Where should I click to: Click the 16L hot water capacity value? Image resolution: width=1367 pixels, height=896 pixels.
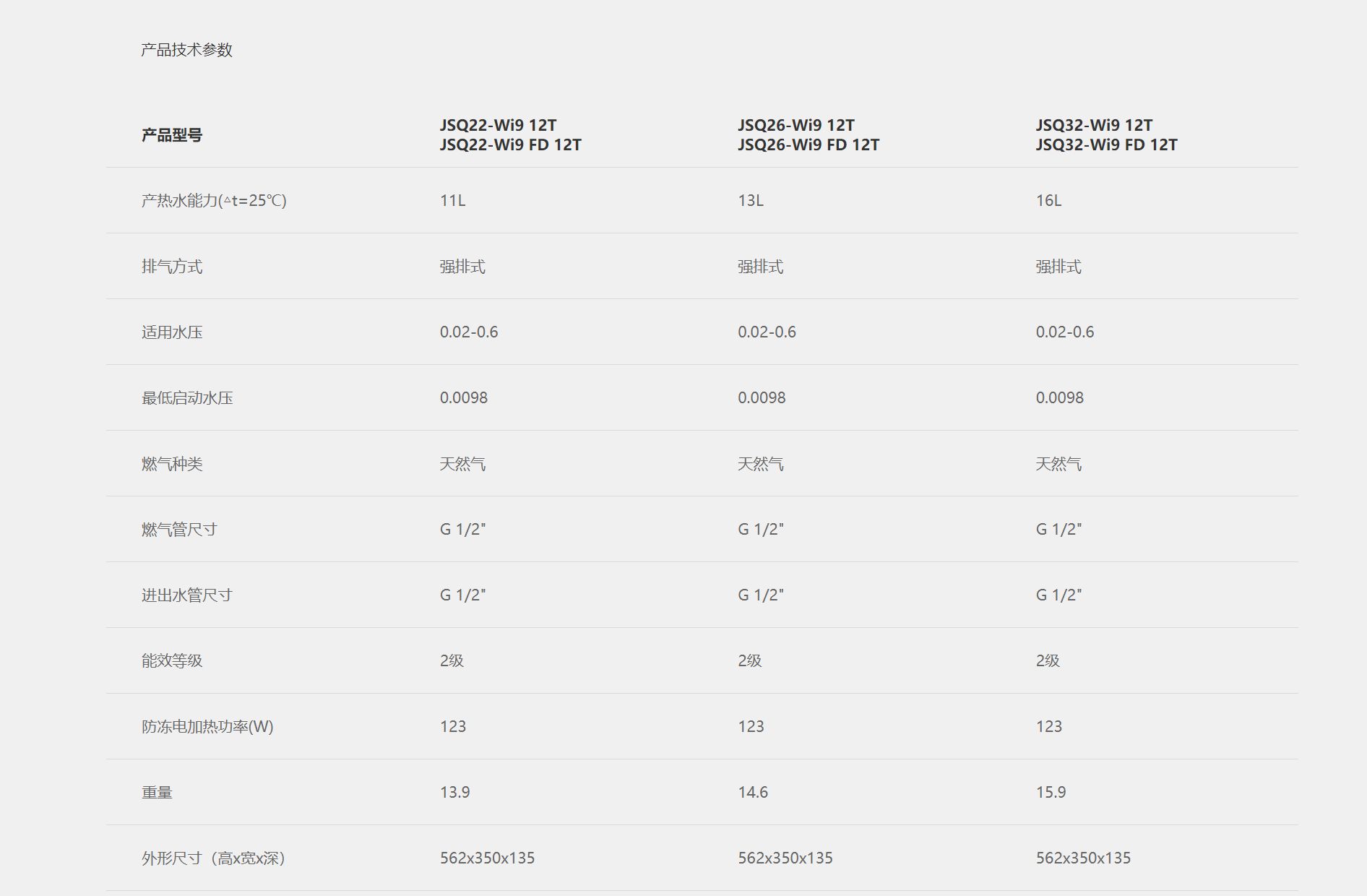coord(1048,201)
